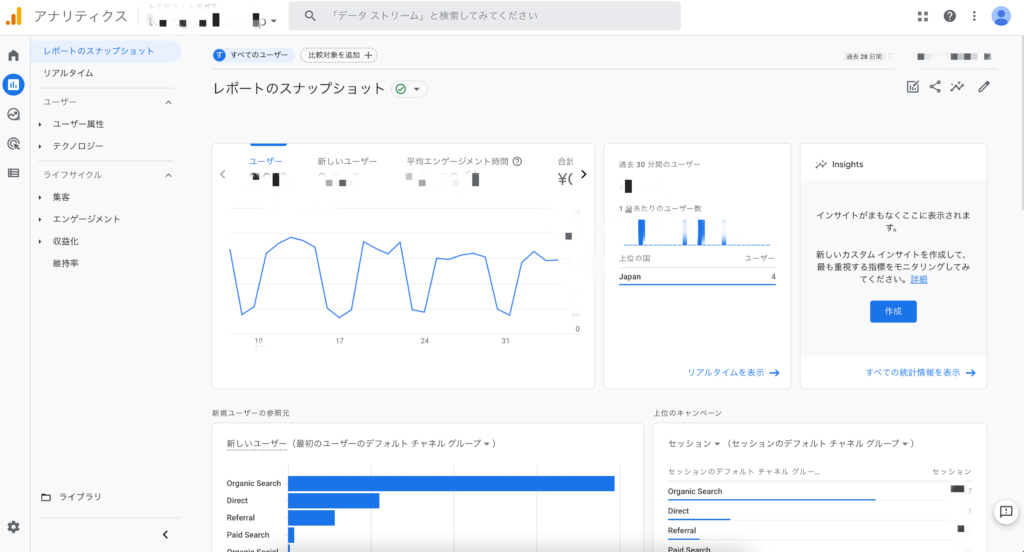
Task: Select the Reports icon in left rail
Action: point(13,84)
